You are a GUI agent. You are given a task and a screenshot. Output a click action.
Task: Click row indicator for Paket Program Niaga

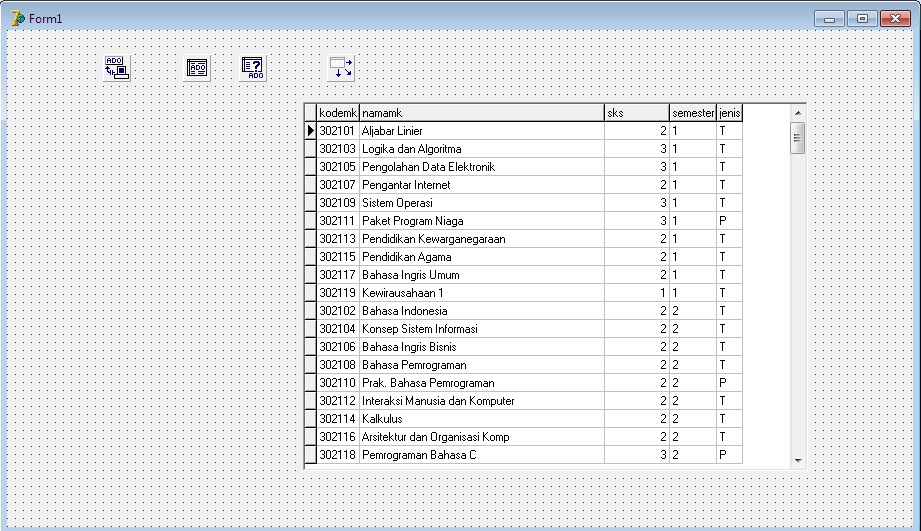pyautogui.click(x=311, y=221)
